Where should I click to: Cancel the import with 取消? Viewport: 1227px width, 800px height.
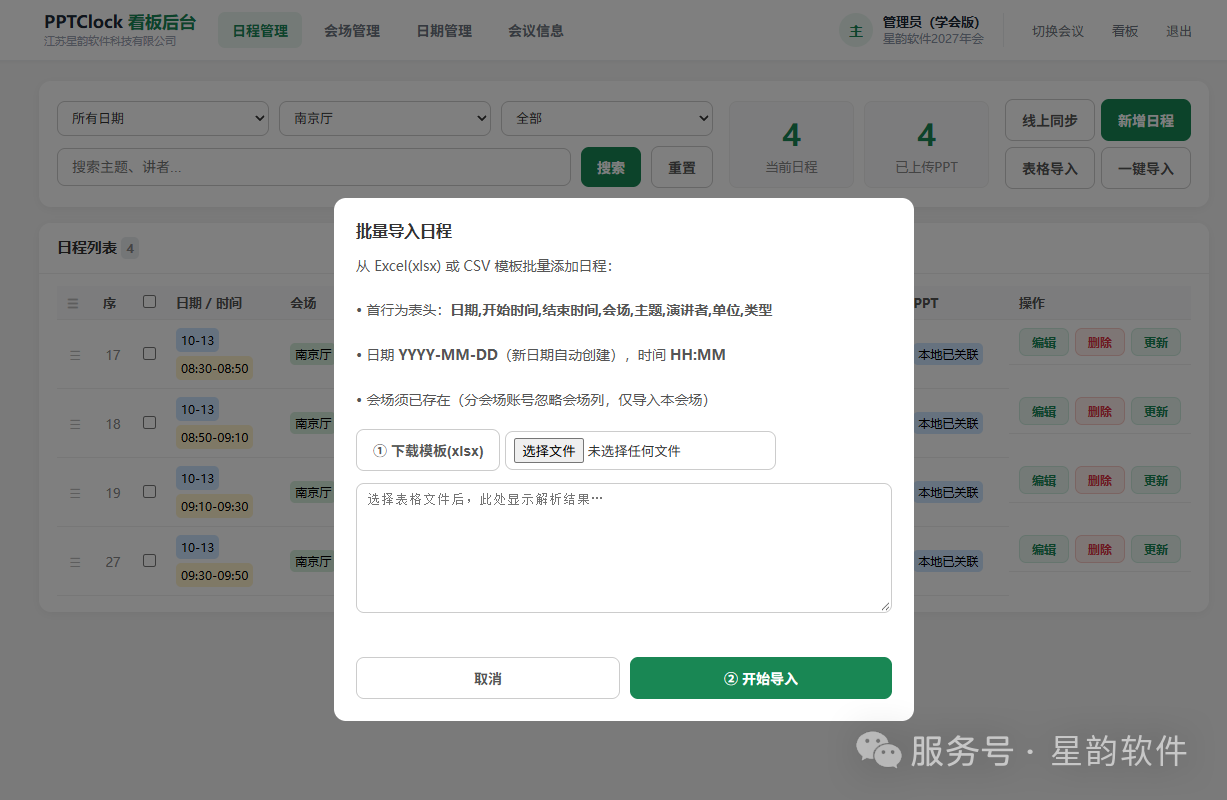tap(488, 678)
